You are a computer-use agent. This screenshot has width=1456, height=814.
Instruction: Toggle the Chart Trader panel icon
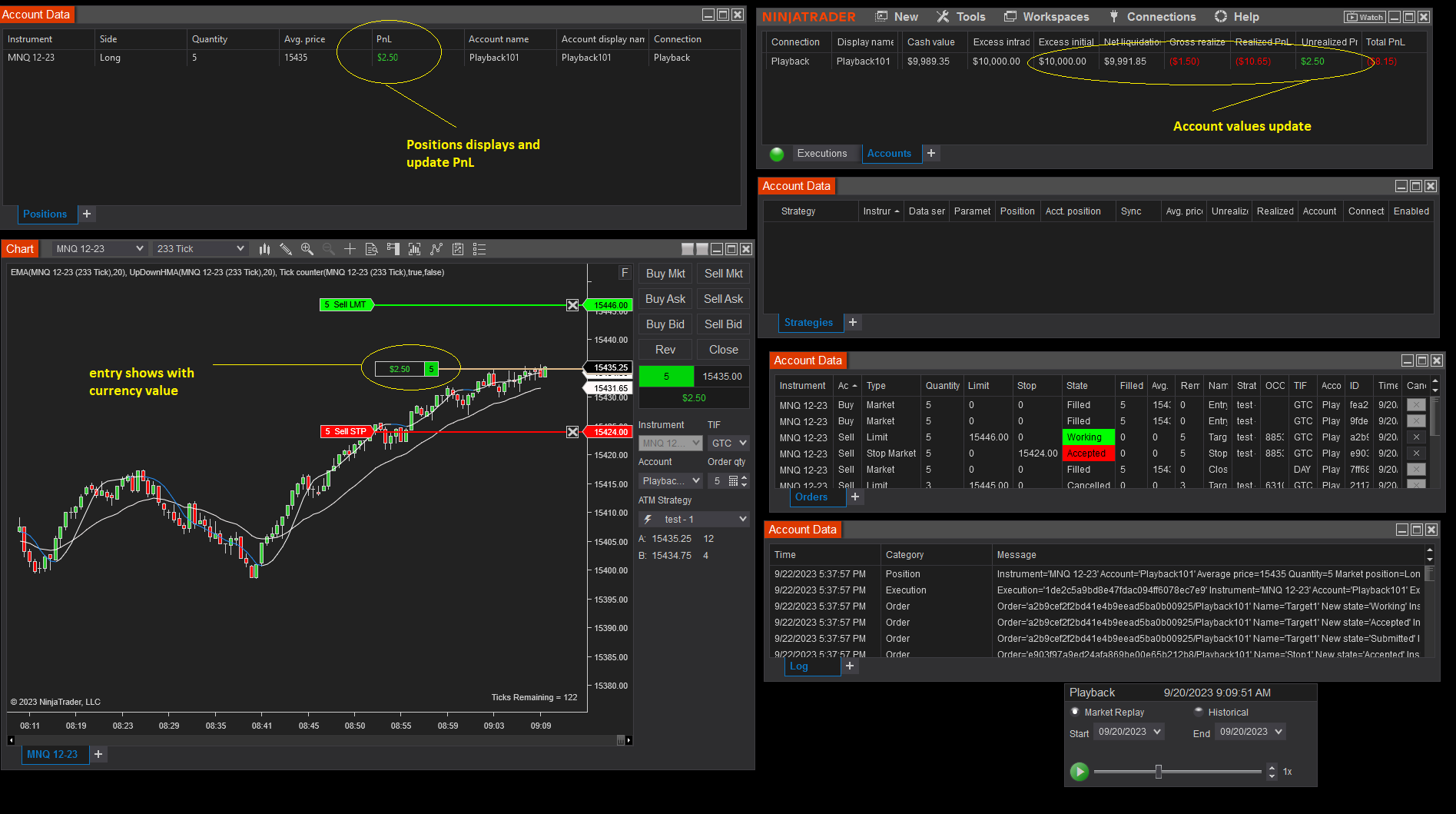click(x=393, y=249)
